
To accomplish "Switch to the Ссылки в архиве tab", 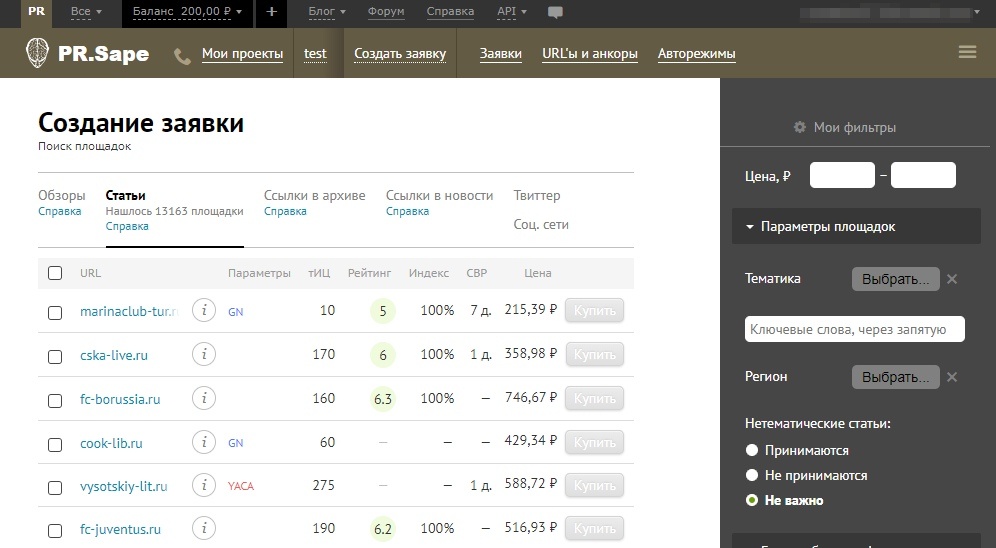I will coord(314,196).
